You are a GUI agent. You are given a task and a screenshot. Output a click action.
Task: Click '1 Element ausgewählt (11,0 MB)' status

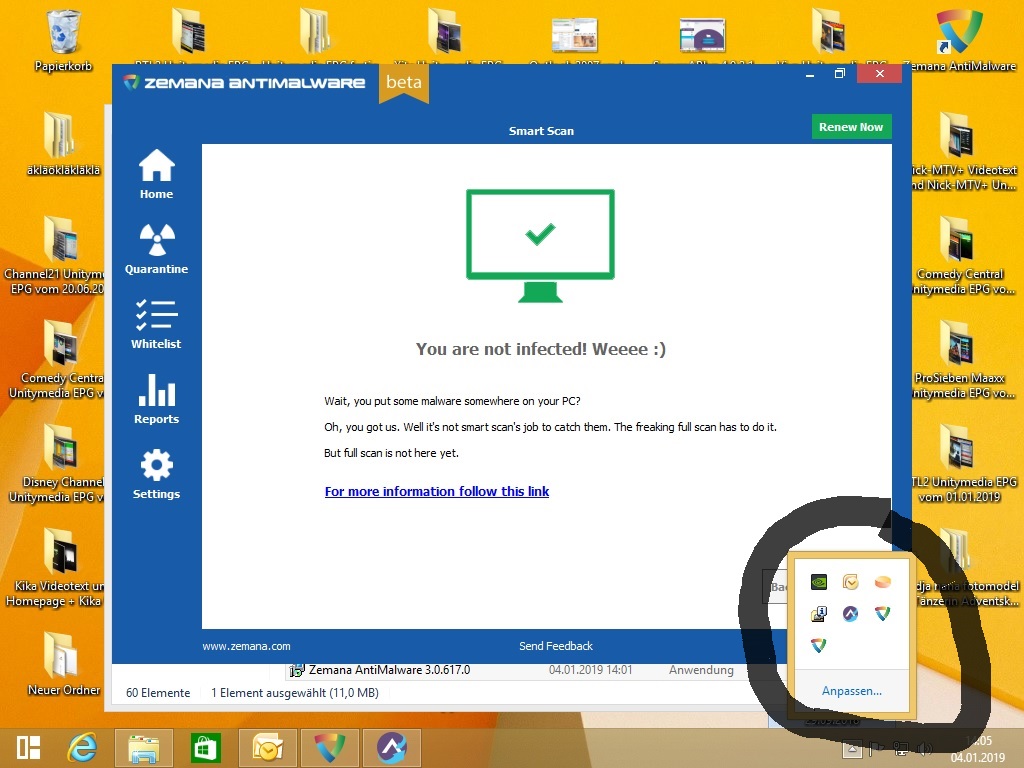[x=295, y=693]
